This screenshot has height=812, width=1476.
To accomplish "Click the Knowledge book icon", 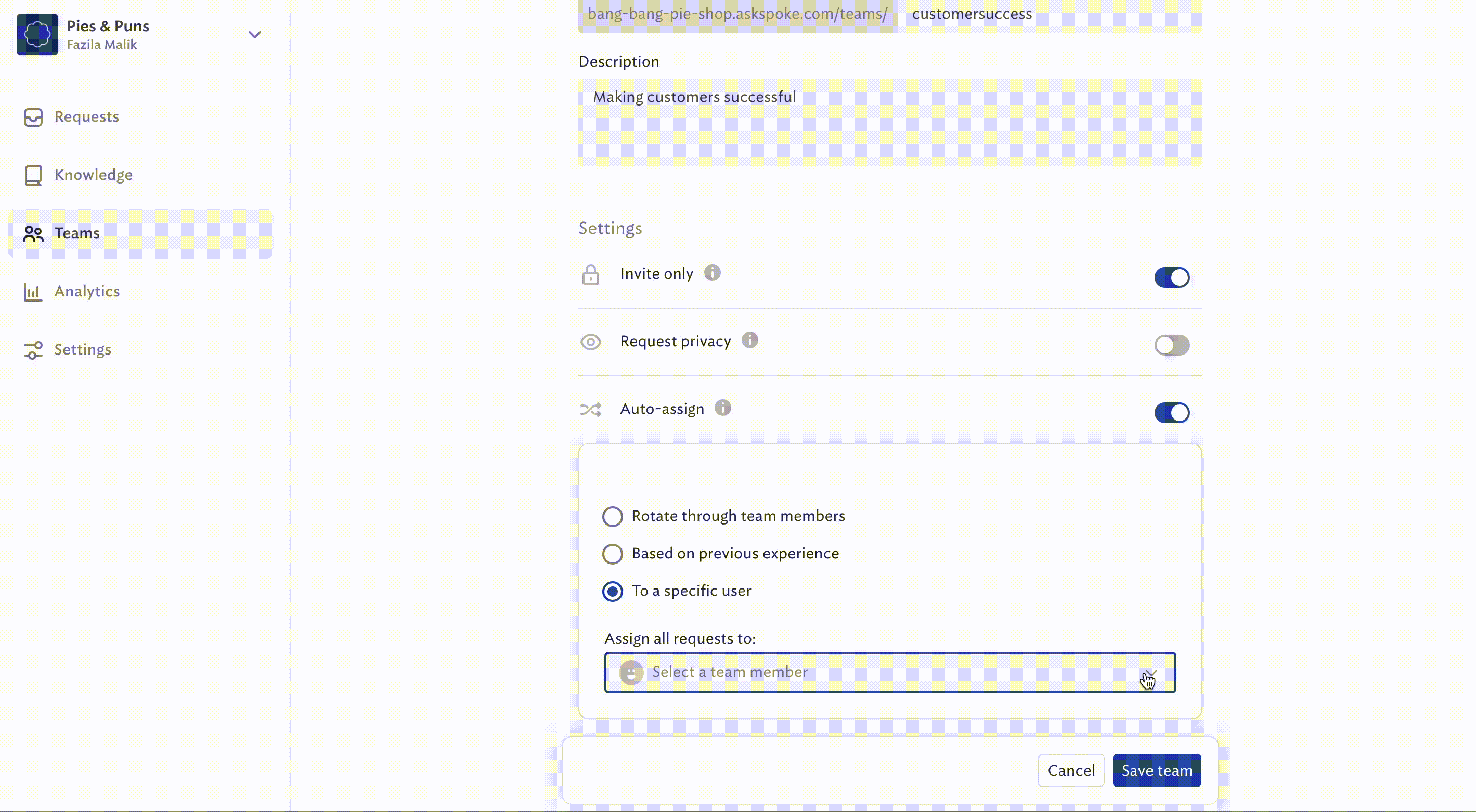I will (33, 175).
